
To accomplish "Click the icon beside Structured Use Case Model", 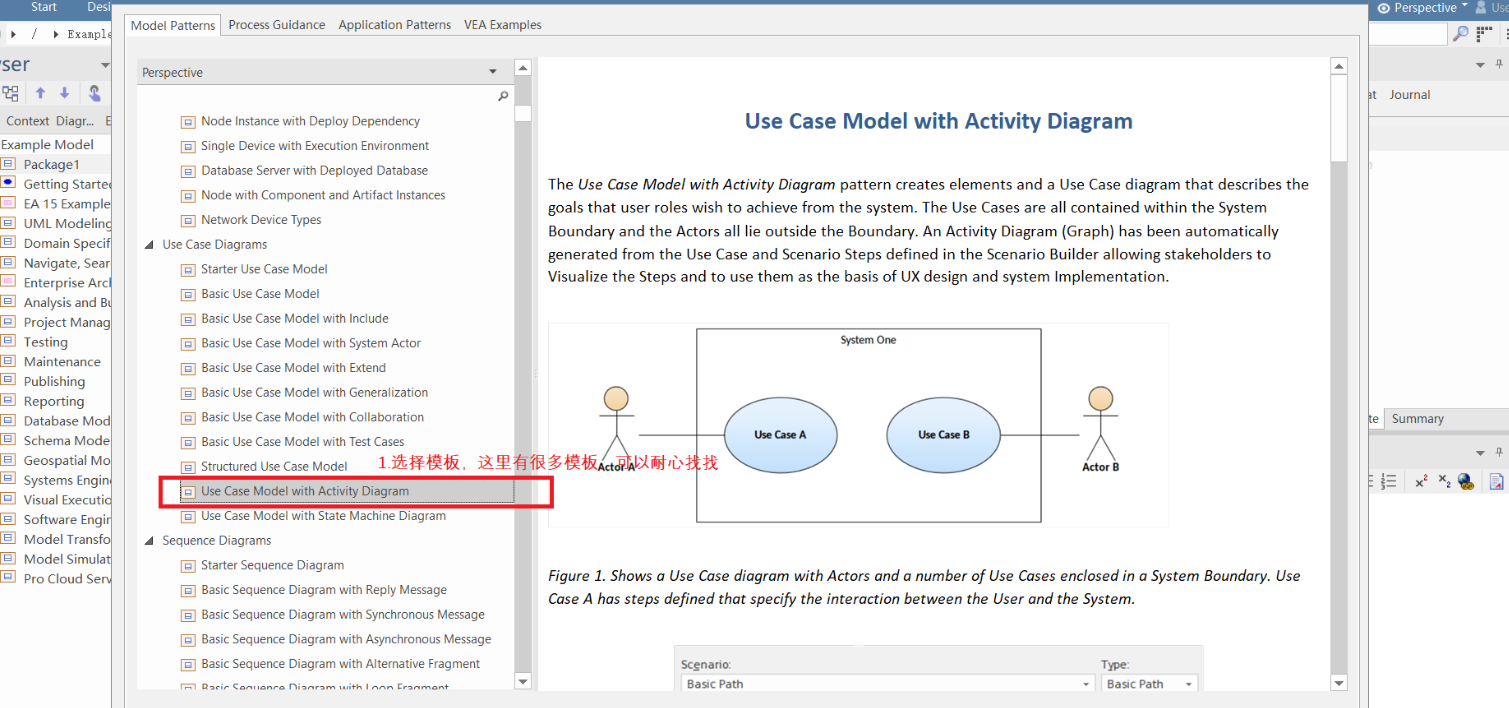I will (187, 467).
